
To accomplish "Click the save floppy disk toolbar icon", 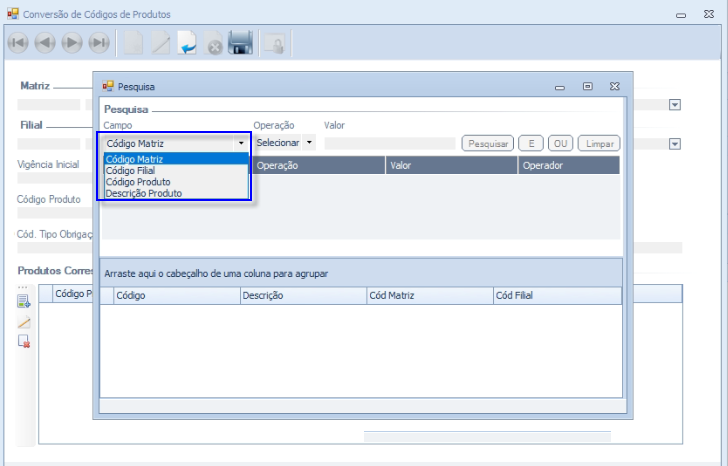I will (x=240, y=43).
